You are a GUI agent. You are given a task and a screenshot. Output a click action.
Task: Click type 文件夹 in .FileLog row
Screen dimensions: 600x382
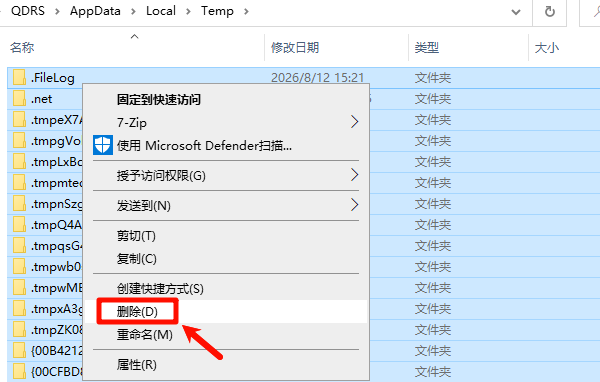[433, 78]
